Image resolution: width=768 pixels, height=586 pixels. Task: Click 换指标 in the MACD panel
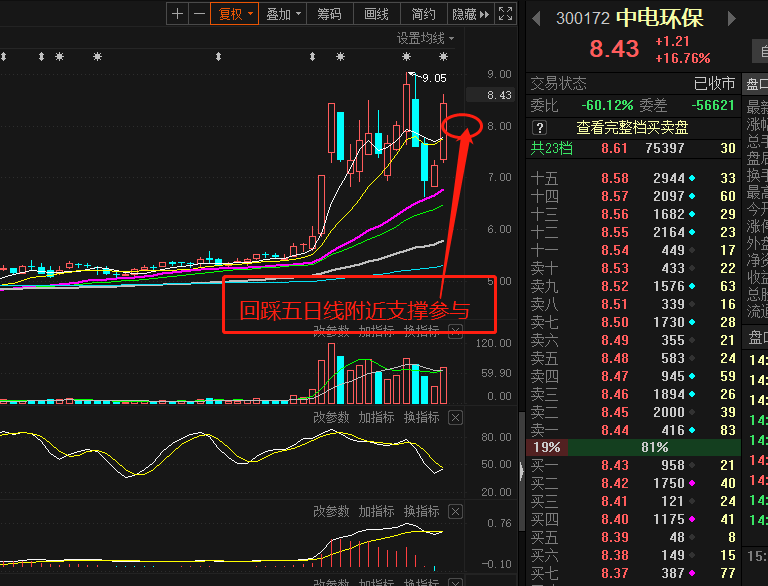coord(421,512)
